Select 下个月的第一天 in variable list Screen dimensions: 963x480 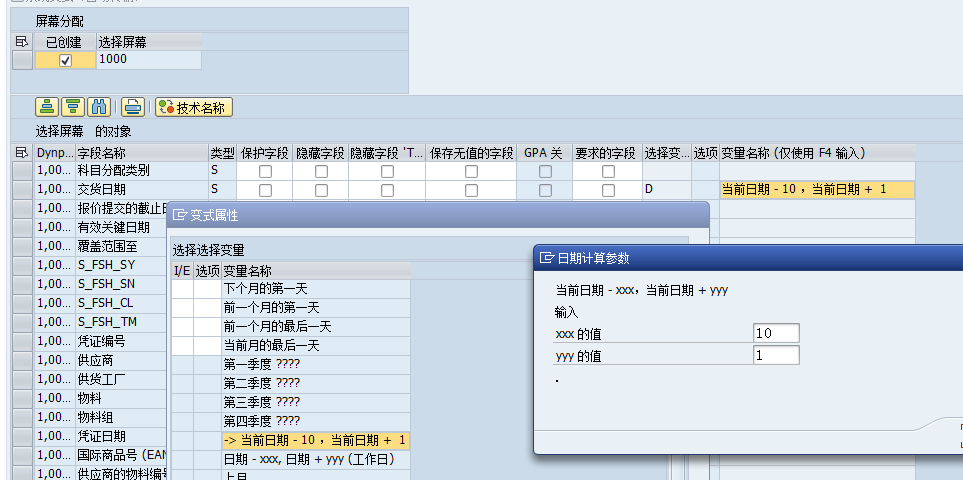[316, 288]
